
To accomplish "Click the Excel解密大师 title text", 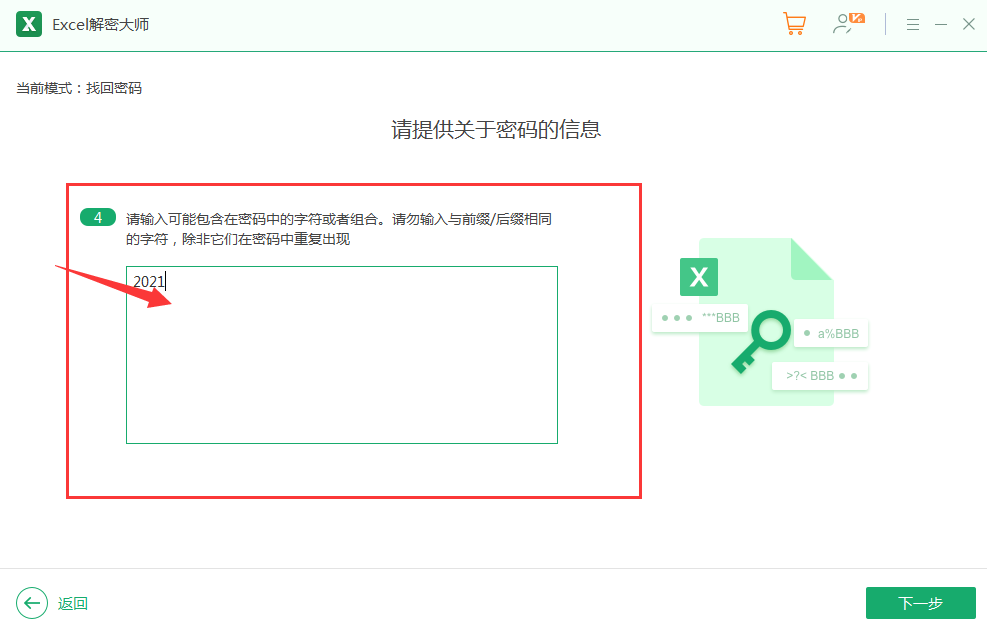I will point(101,25).
